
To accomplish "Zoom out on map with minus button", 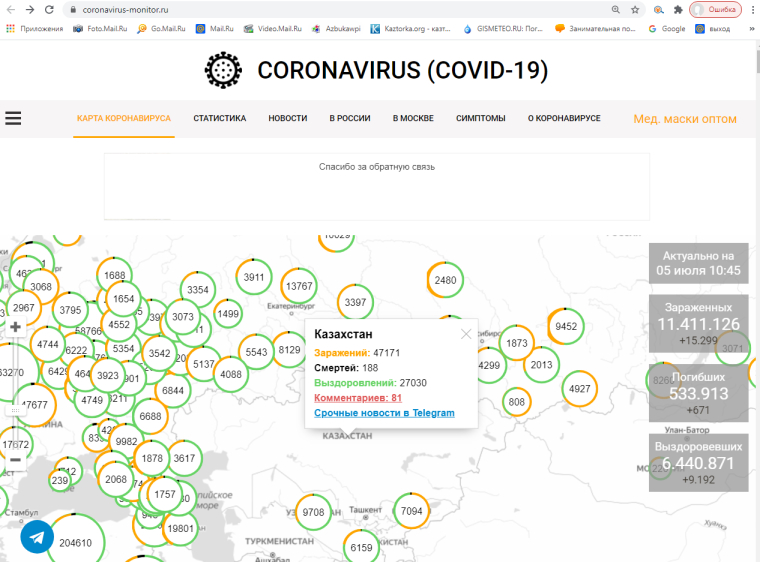I will click(x=15, y=460).
